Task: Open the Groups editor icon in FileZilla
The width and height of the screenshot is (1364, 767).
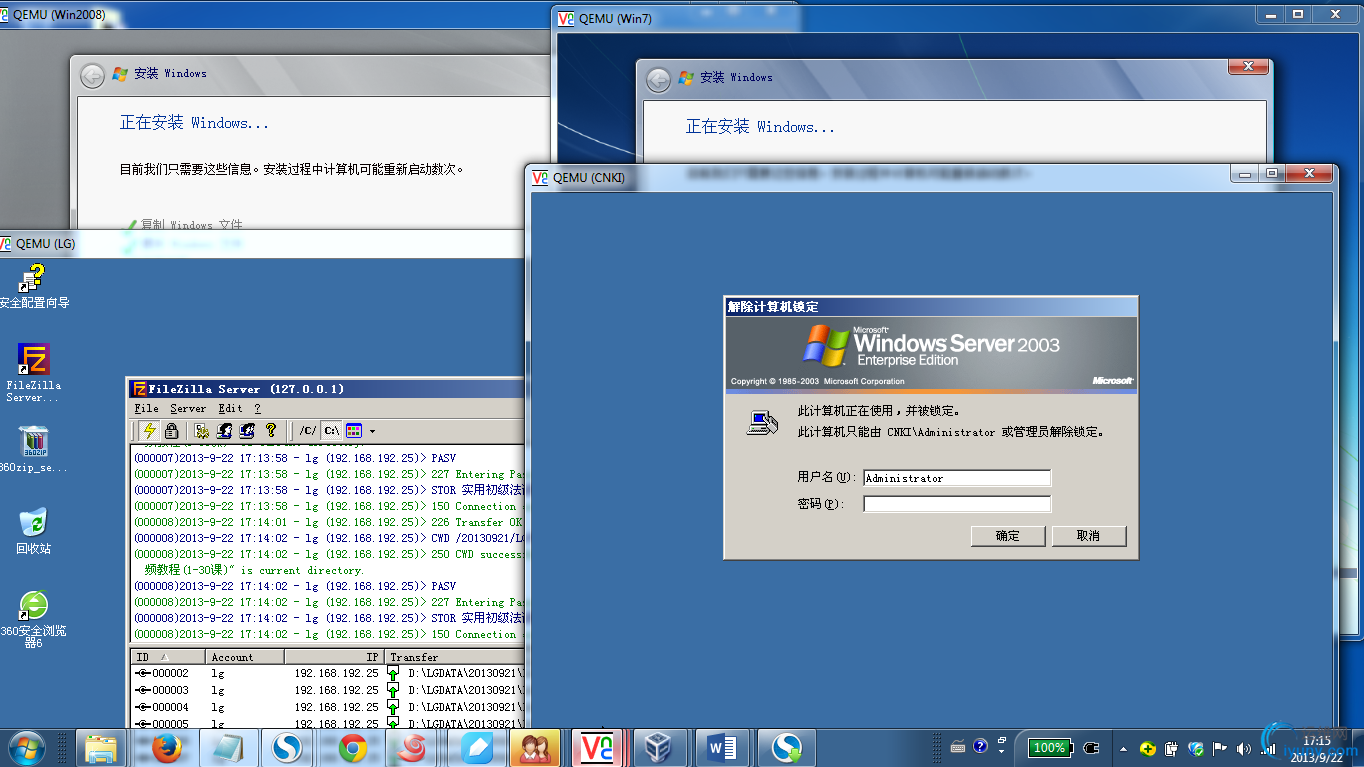Action: pos(247,431)
